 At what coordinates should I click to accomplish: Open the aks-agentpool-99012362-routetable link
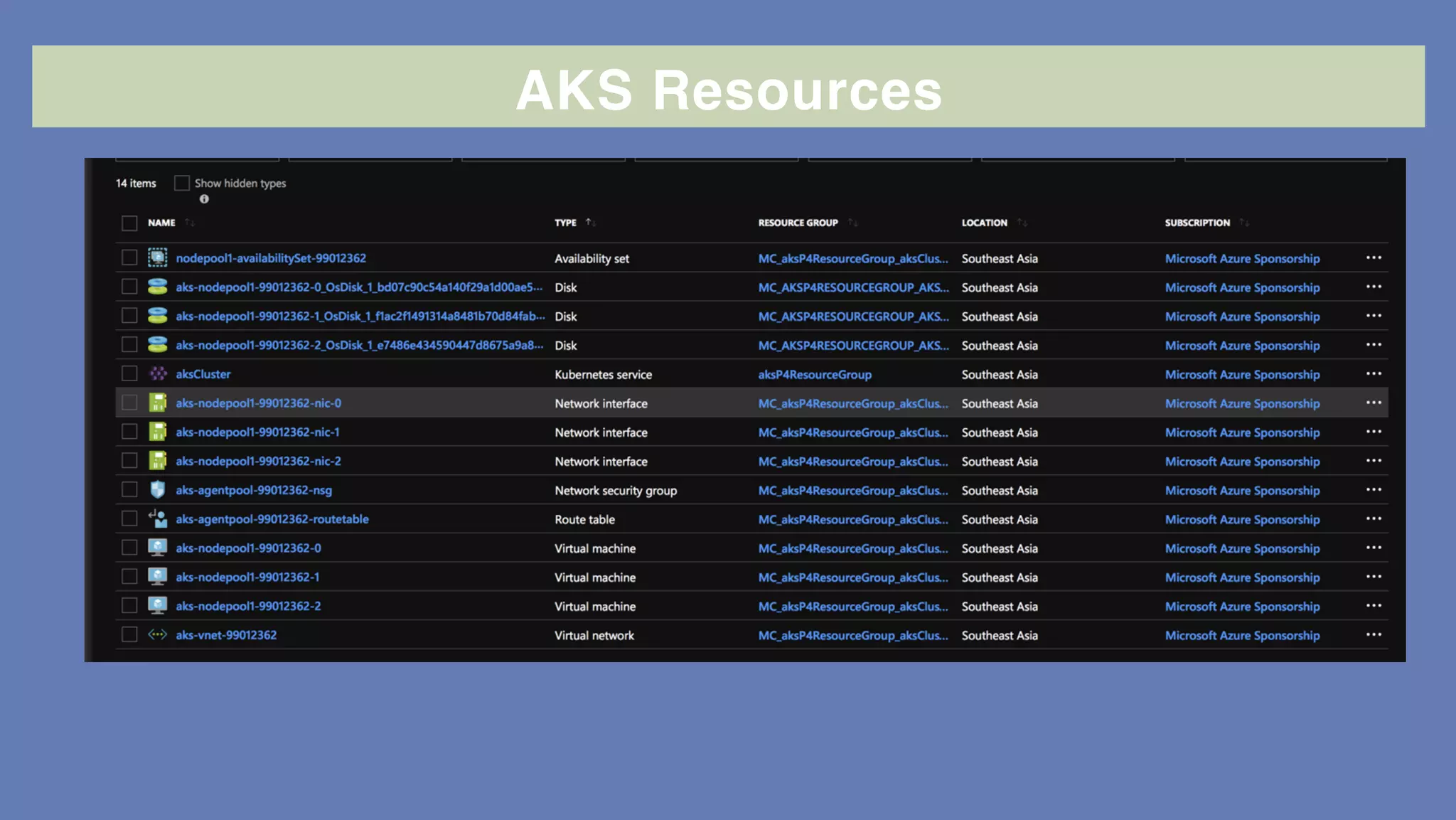point(272,519)
